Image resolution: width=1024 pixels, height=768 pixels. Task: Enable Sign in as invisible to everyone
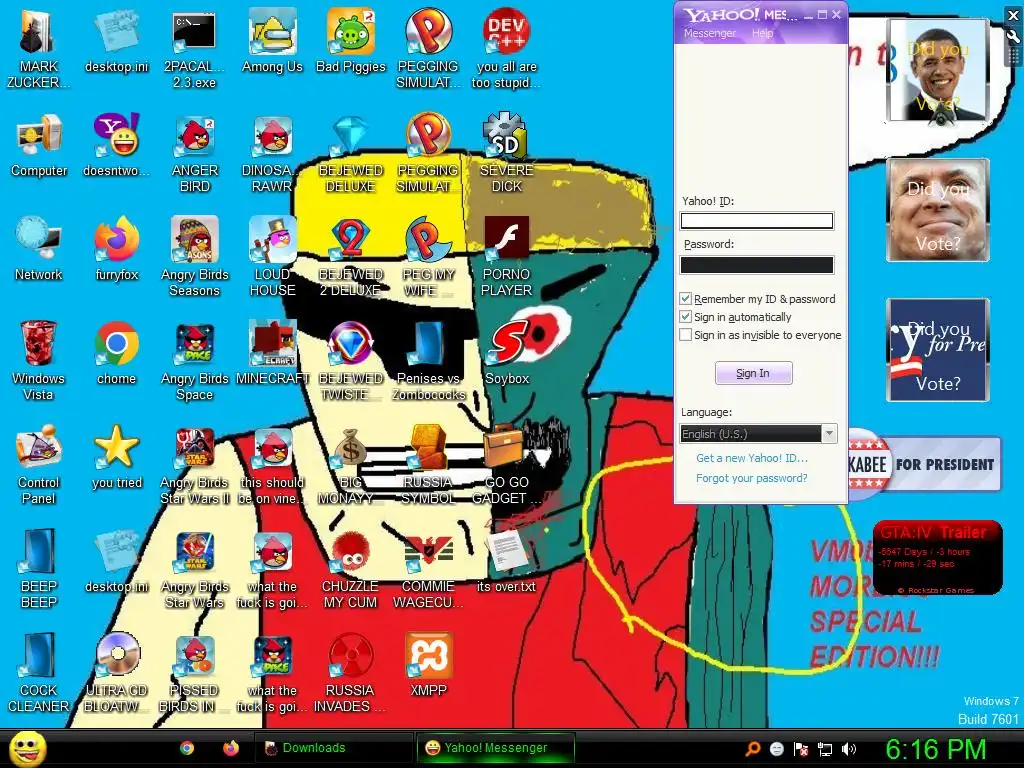685,334
